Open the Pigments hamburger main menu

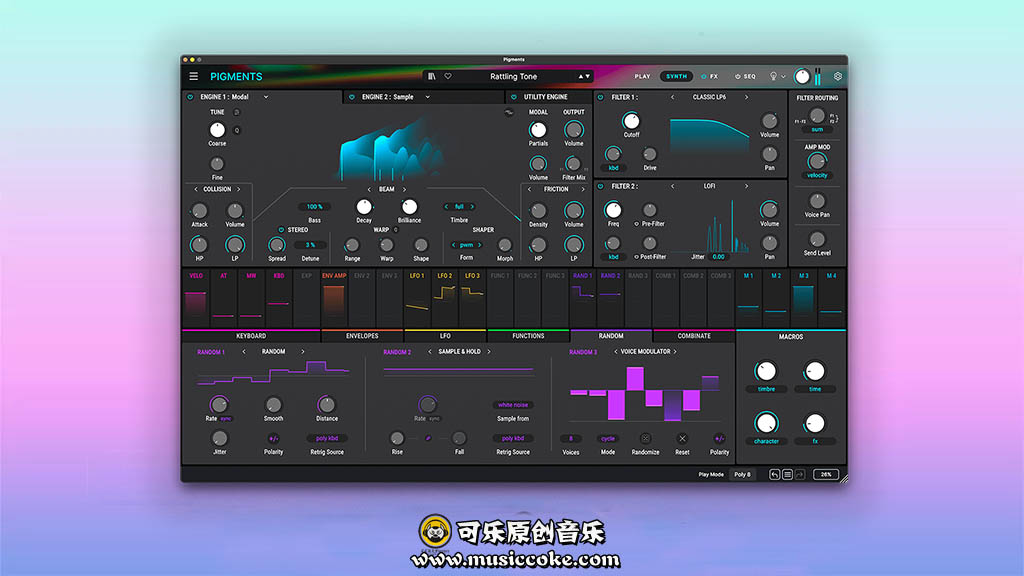point(193,76)
